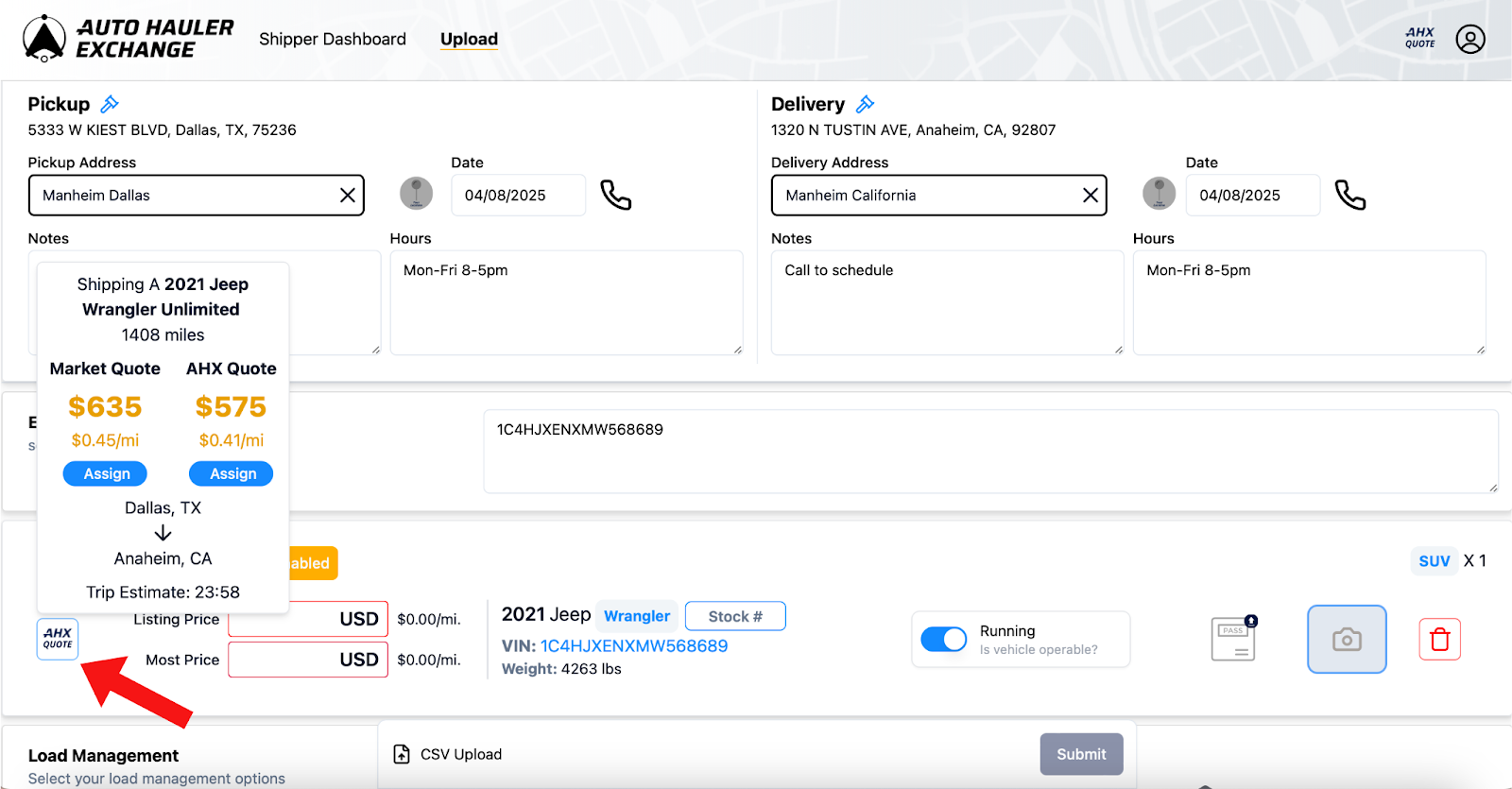Click the pin icon next to Delivery
The height and width of the screenshot is (789, 1512).
[x=865, y=104]
